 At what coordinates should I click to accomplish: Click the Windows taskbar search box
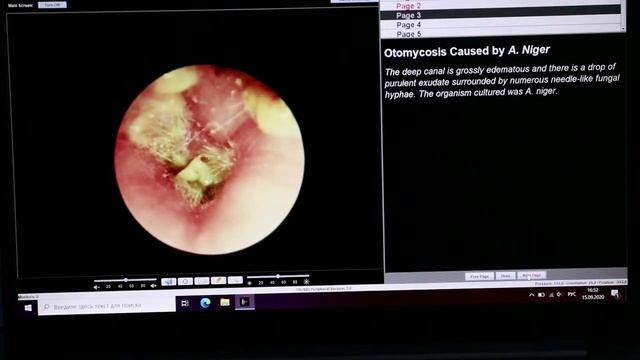point(107,306)
